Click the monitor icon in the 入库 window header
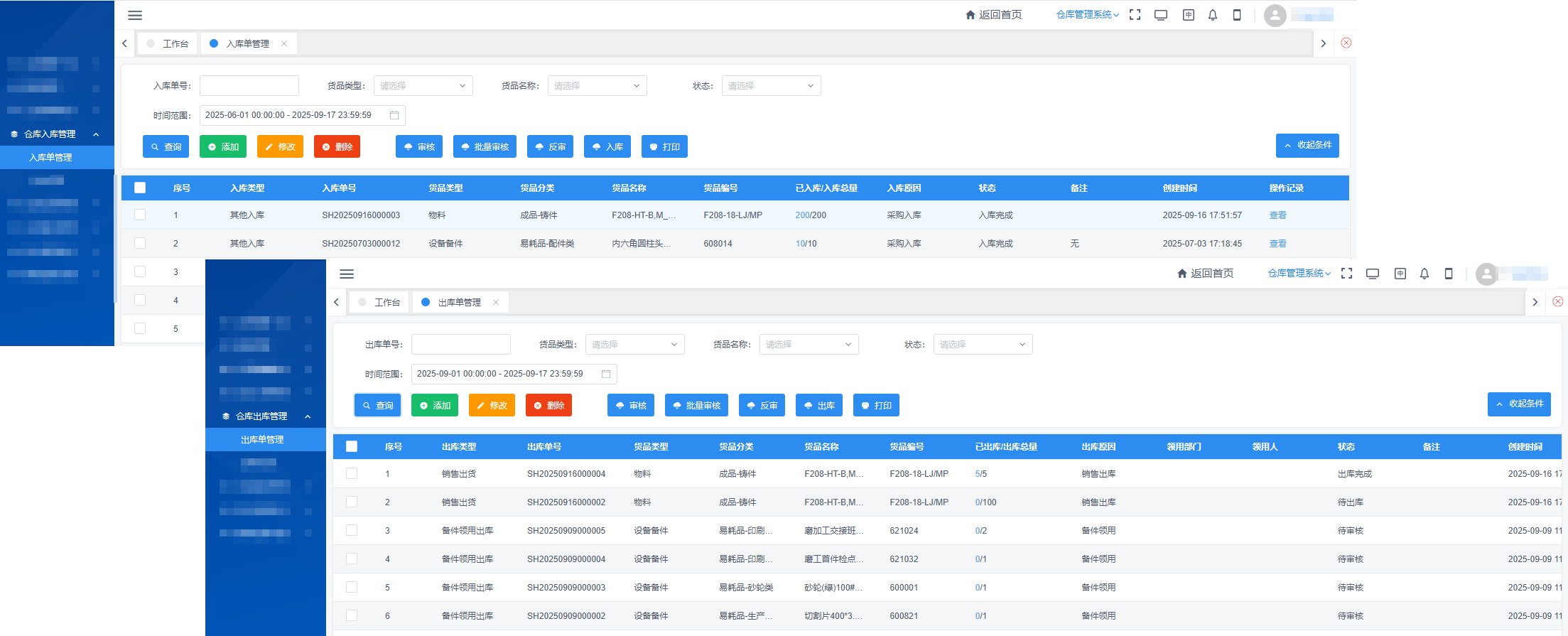This screenshot has height=636, width=1568. (x=1161, y=15)
